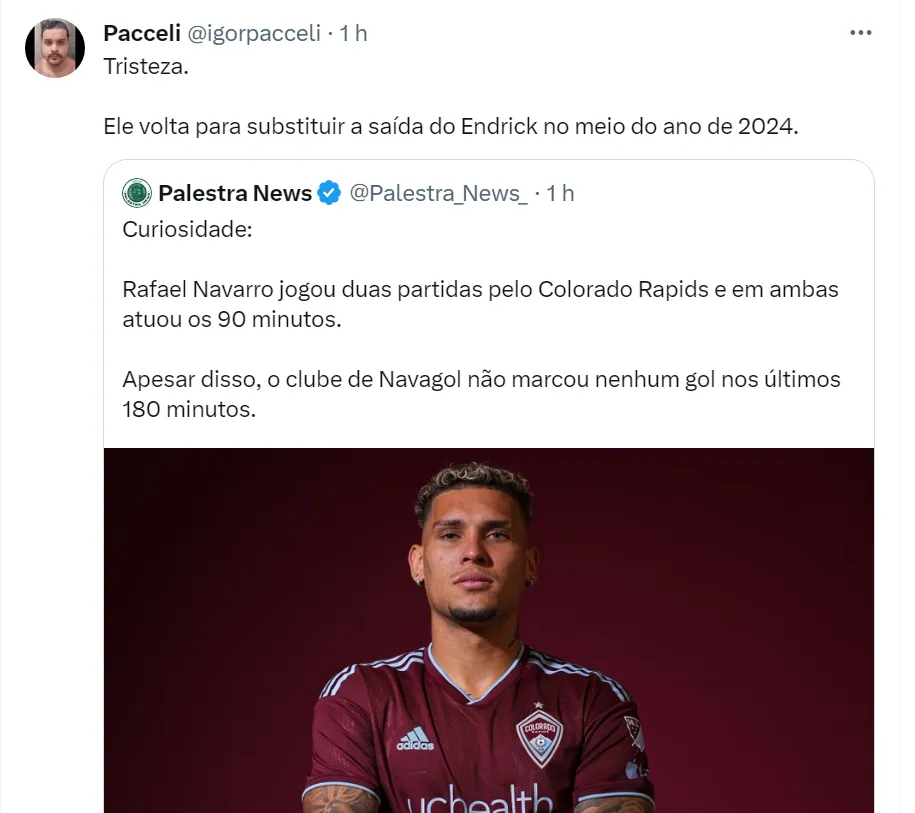The height and width of the screenshot is (813, 915).
Task: Click the Apple logo on the sleeve
Action: click(631, 769)
